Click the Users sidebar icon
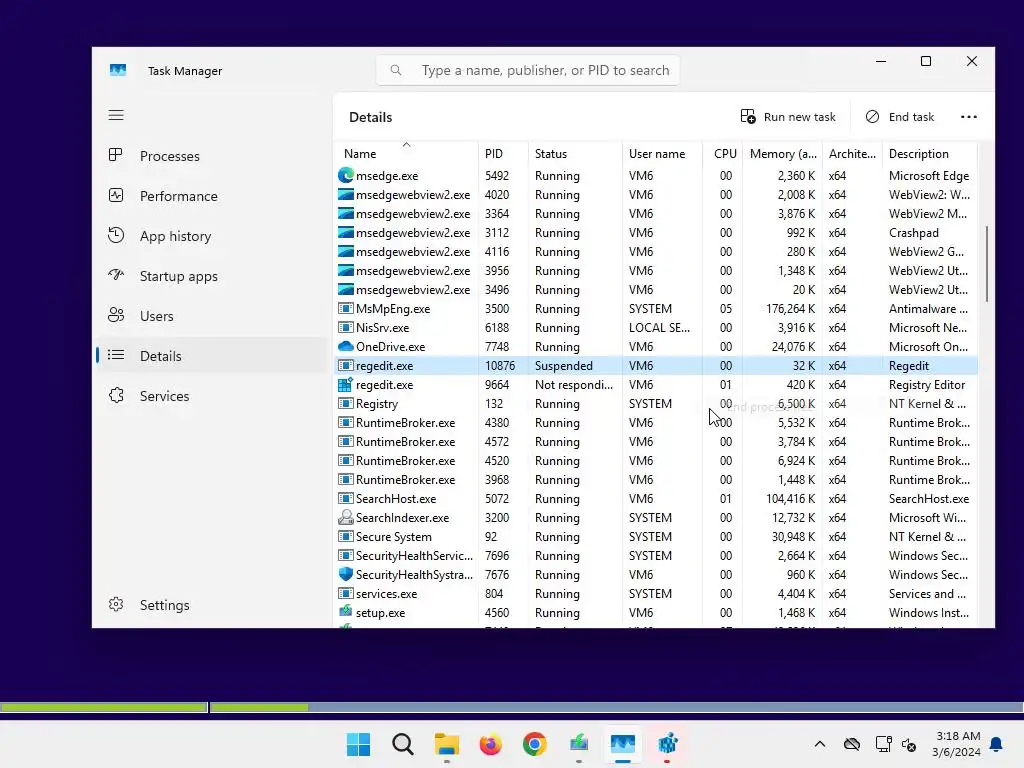This screenshot has width=1024, height=768. click(116, 315)
